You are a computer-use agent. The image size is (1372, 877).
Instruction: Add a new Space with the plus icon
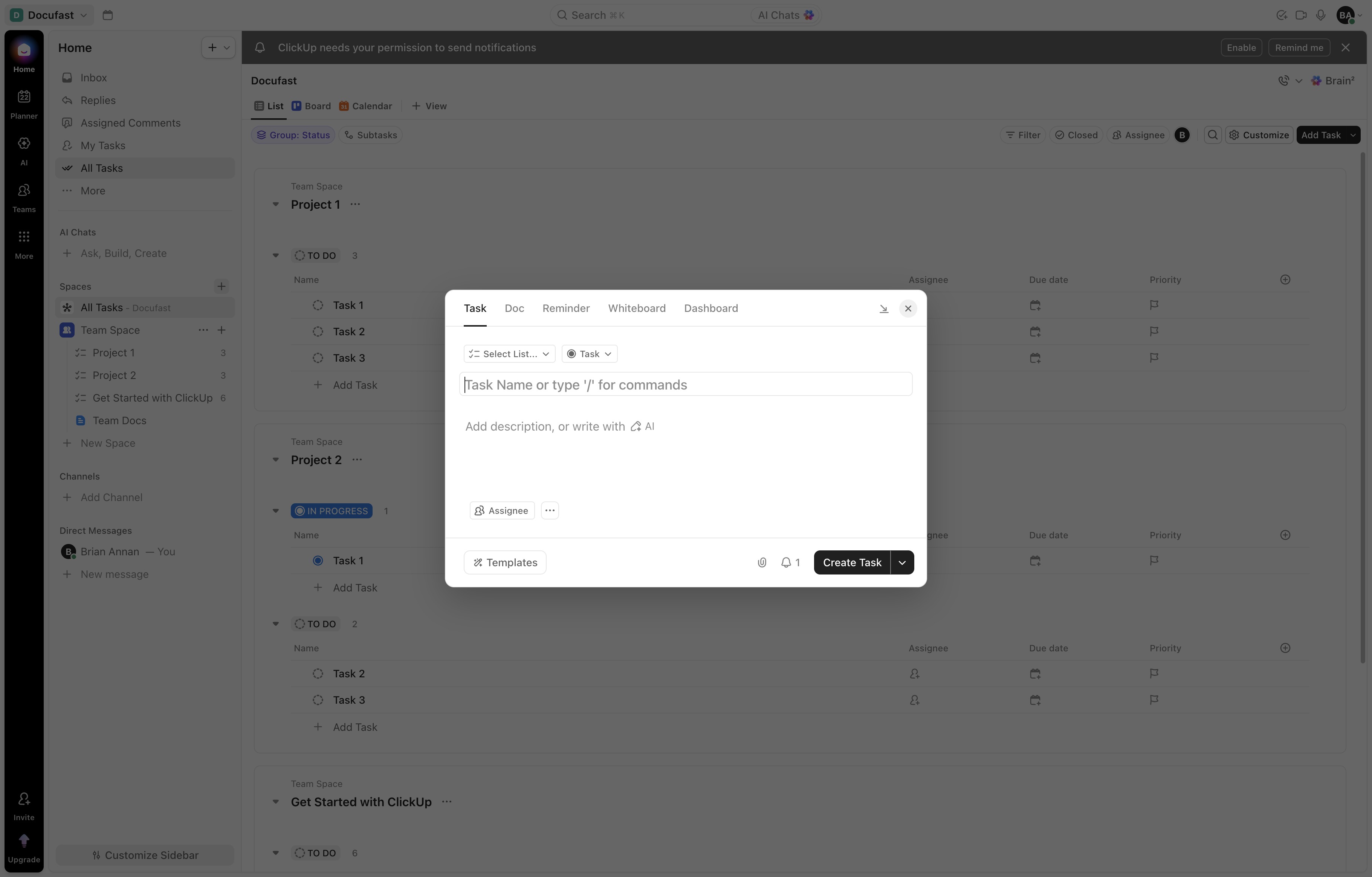(x=222, y=286)
